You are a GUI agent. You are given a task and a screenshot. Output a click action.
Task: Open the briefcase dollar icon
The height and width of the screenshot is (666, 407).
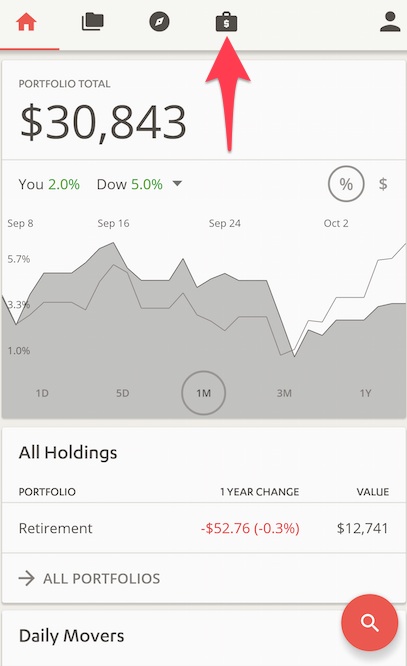[x=226, y=22]
